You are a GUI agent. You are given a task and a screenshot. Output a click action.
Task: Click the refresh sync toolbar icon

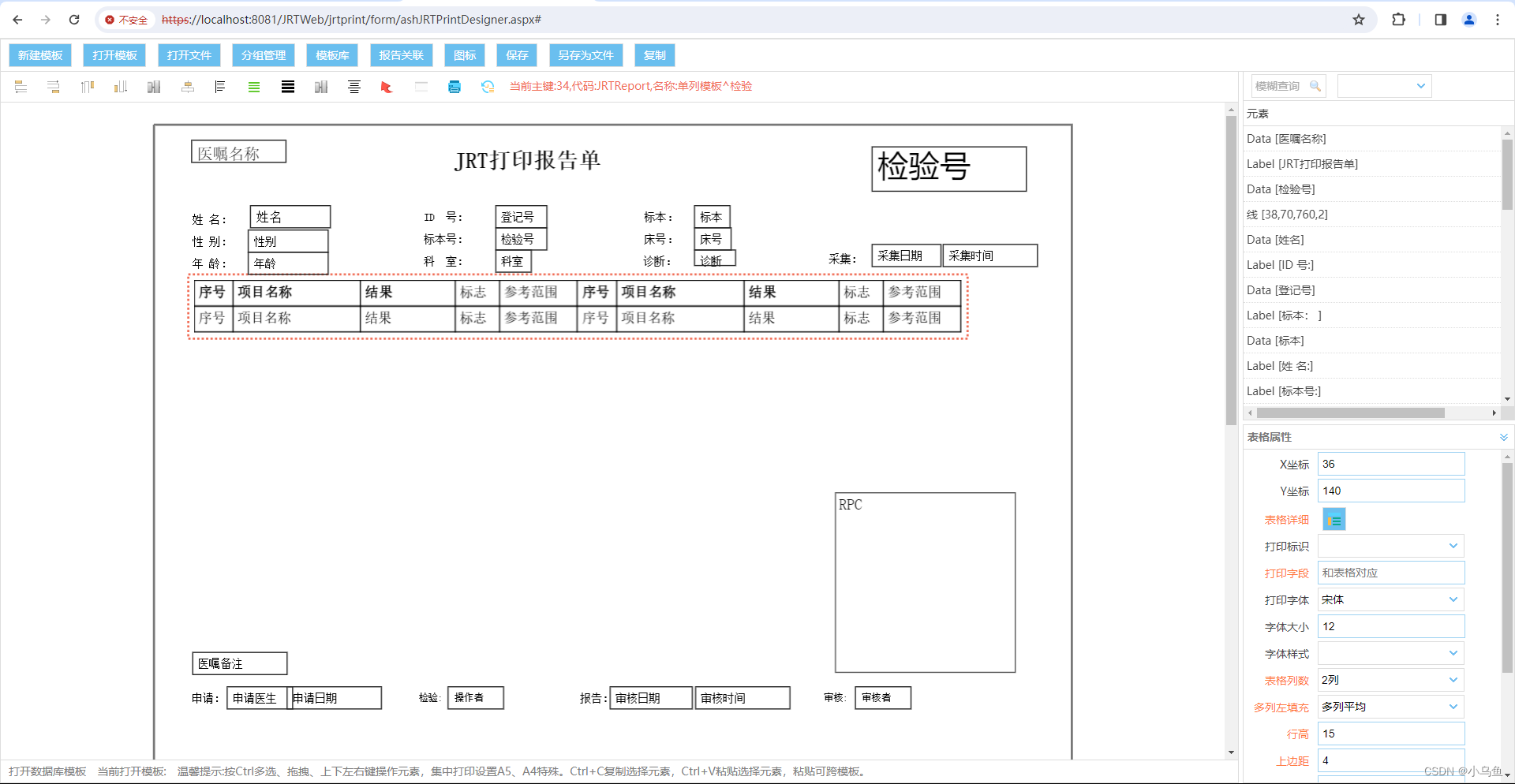(488, 87)
